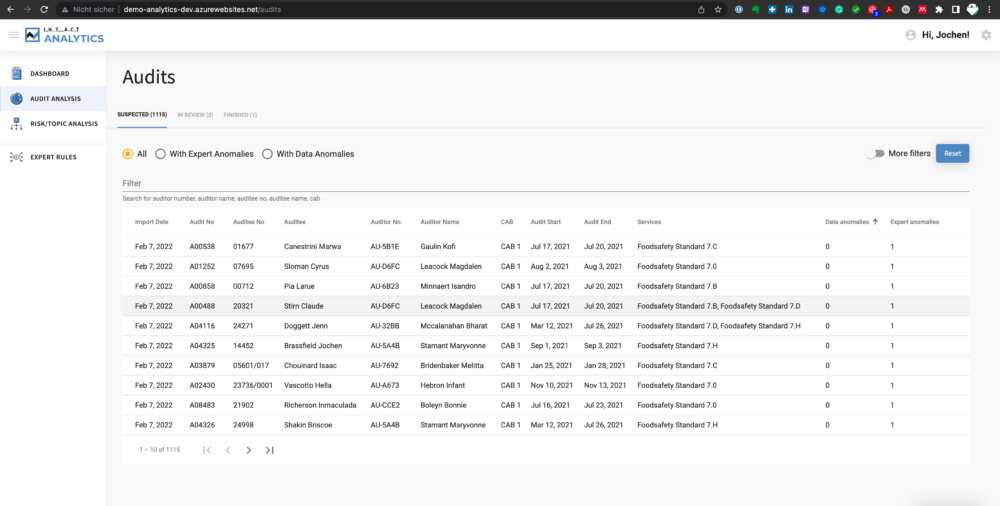Open the settings gear icon
Image resolution: width=1000 pixels, height=506 pixels.
click(x=986, y=35)
